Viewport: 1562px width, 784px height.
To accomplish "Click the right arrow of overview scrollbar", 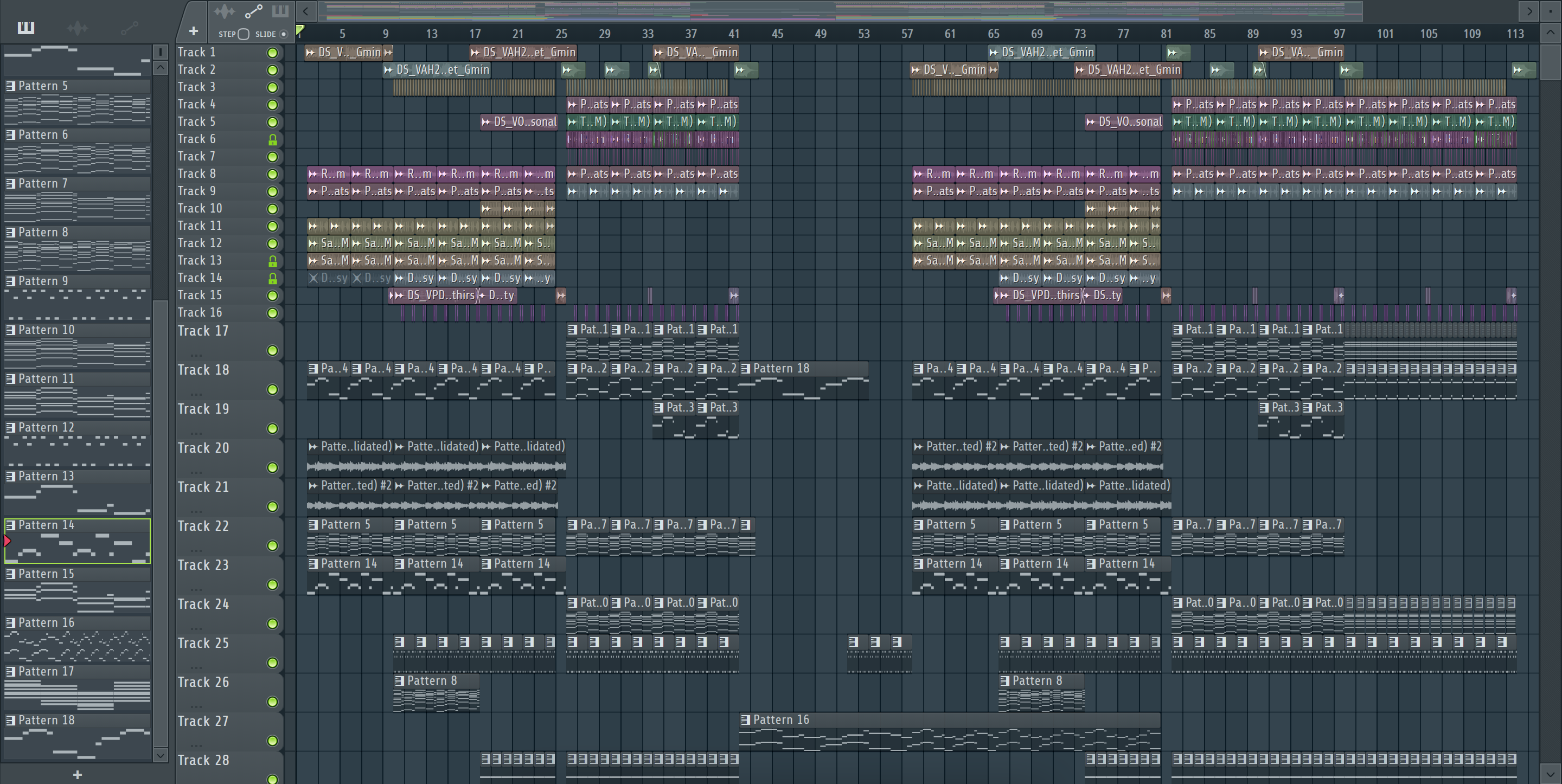I will point(1529,11).
